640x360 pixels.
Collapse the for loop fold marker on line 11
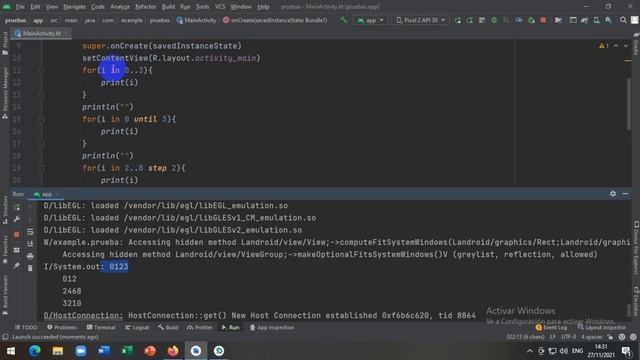pos(42,70)
